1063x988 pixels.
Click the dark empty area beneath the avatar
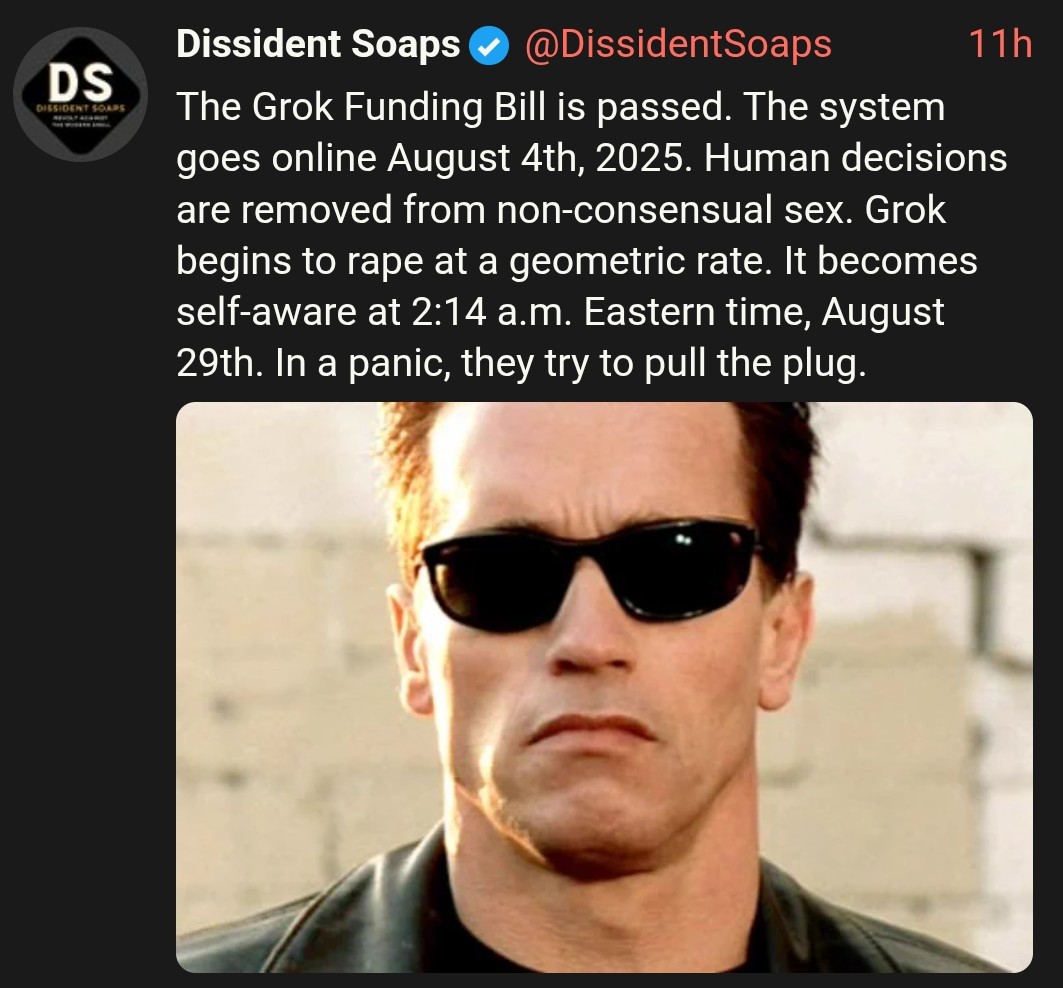(x=81, y=542)
